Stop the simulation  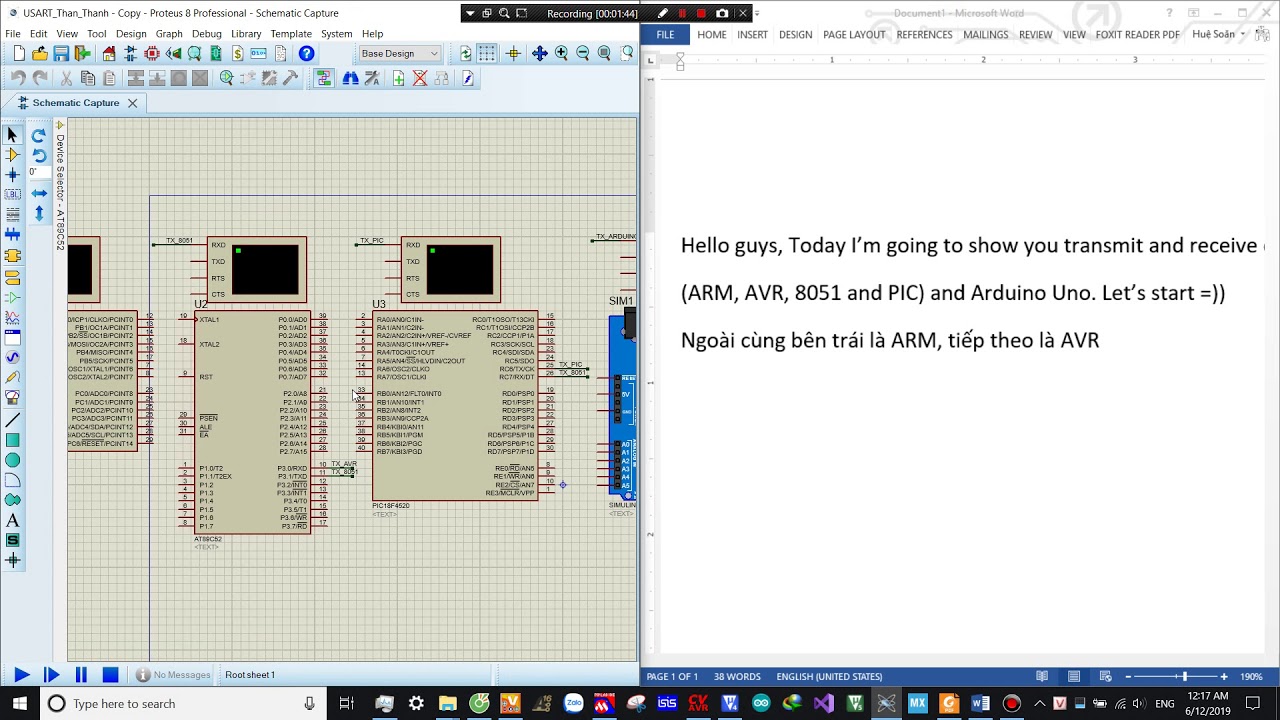(111, 675)
